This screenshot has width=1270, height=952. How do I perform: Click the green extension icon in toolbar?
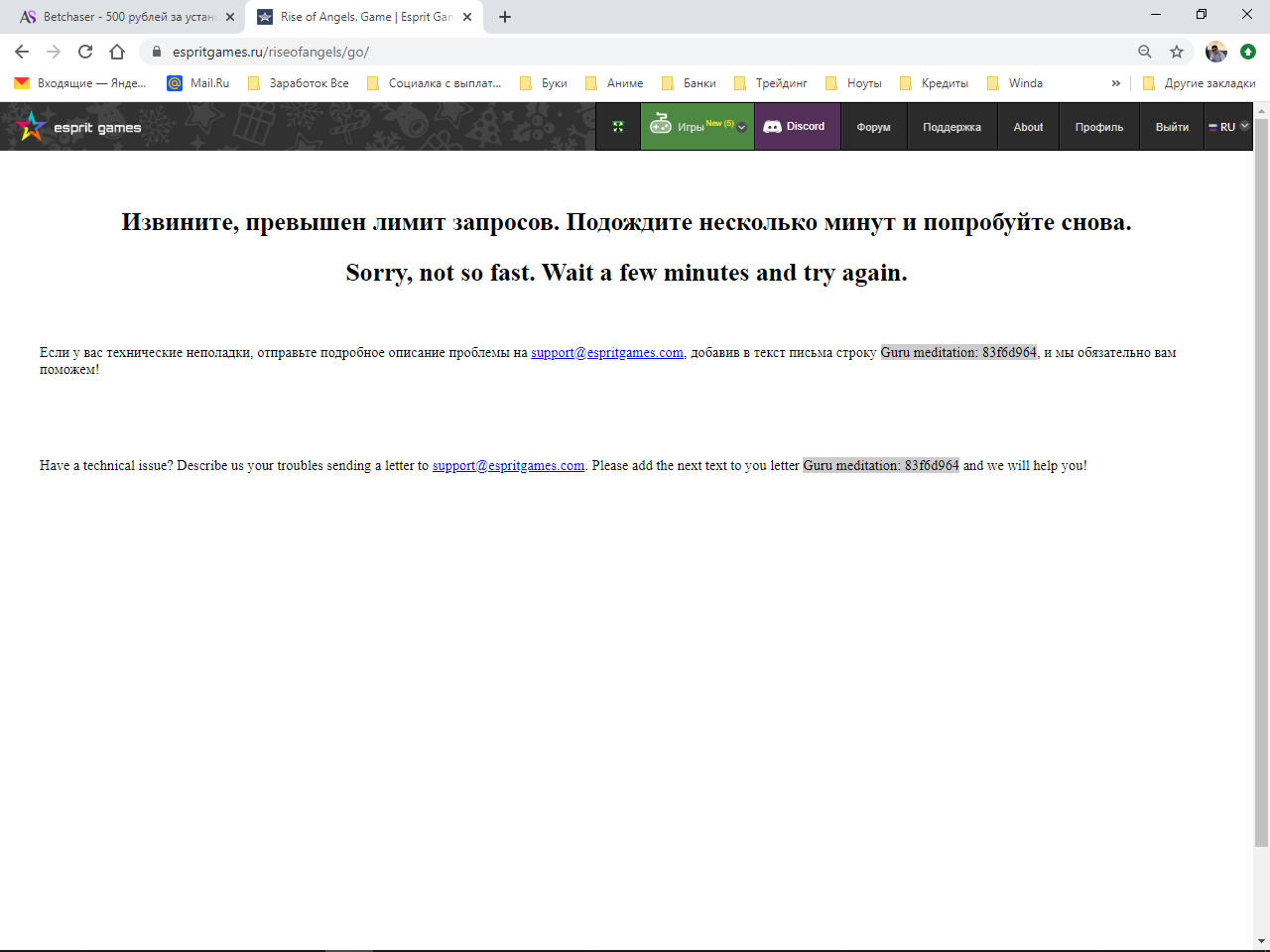[1248, 52]
